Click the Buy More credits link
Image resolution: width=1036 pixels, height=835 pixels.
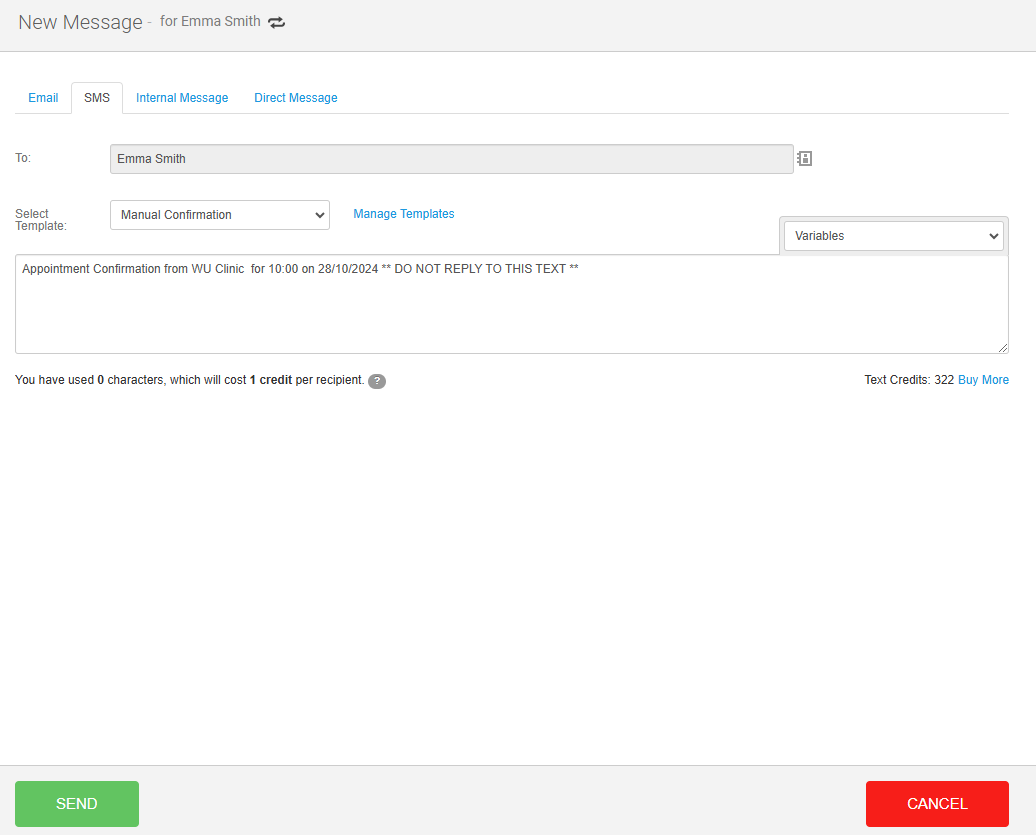(x=983, y=380)
